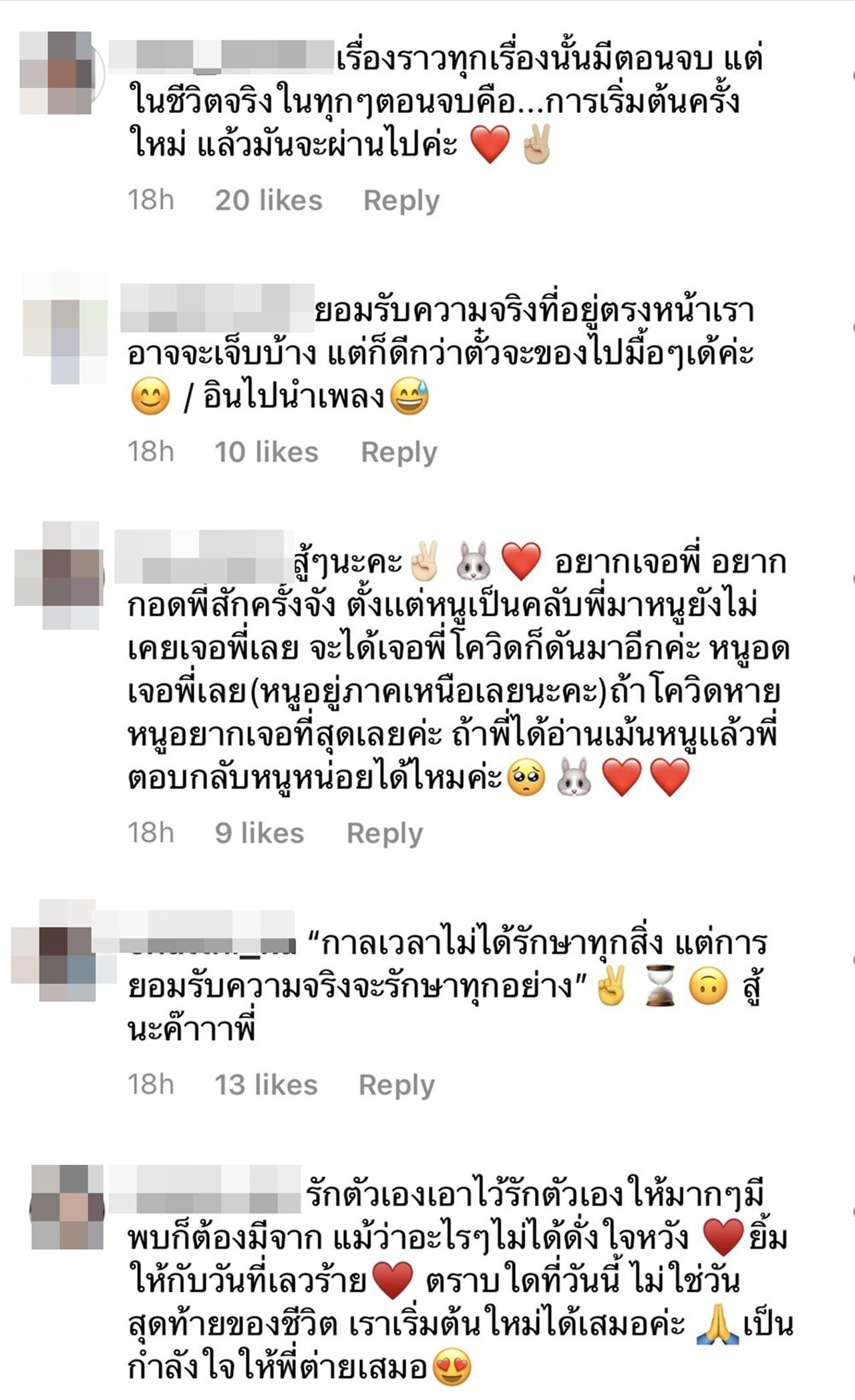This screenshot has height=1400, width=855.
Task: Reply to the comment with 20 likes
Action: [x=401, y=201]
